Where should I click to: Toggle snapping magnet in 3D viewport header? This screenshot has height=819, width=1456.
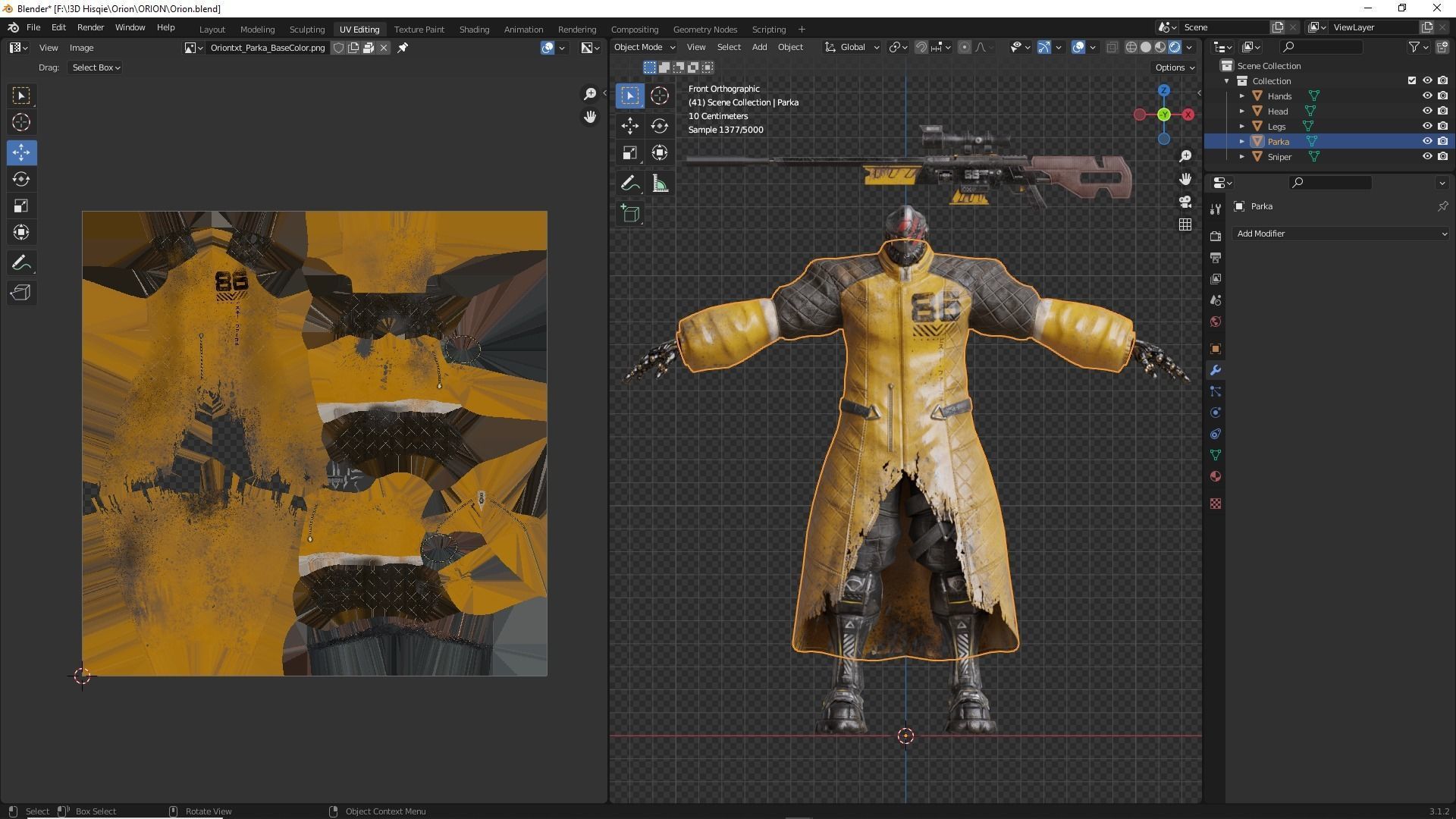point(921,47)
